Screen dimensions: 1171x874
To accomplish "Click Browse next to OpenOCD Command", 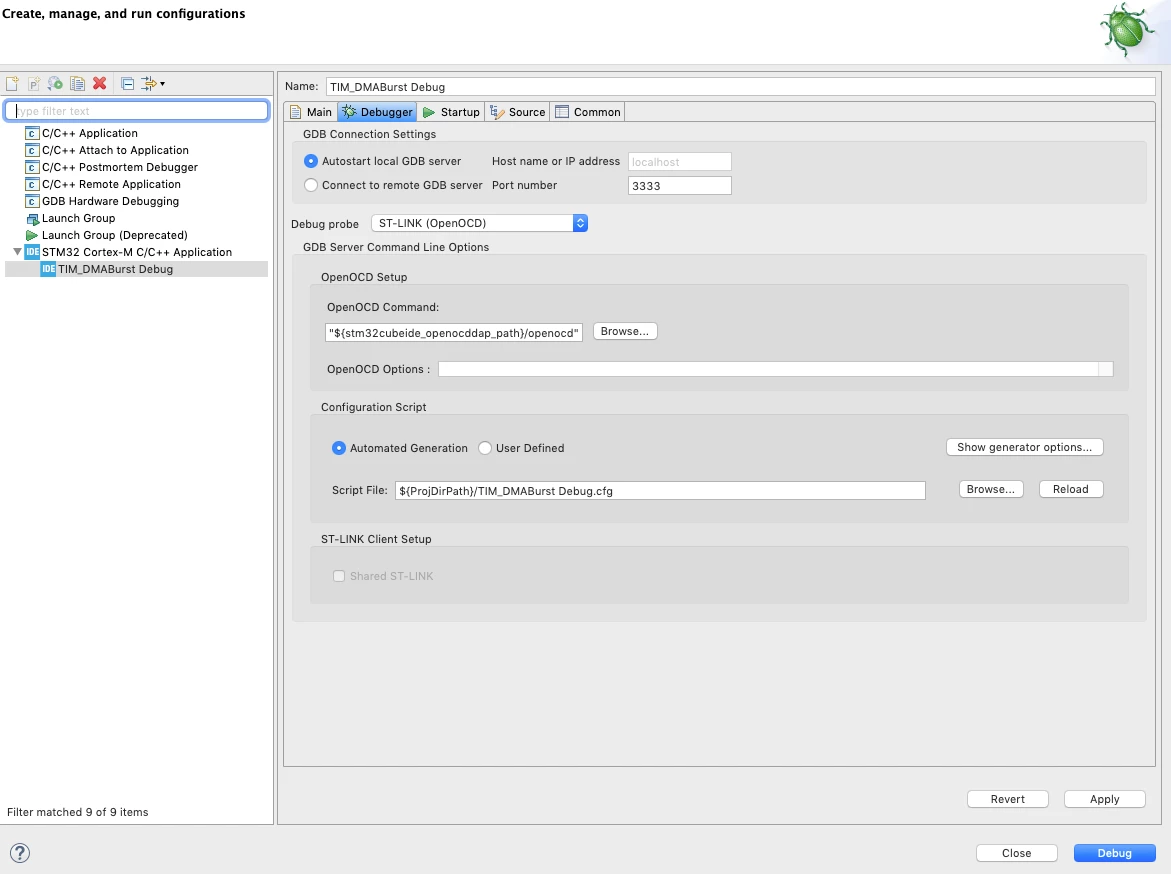I will pos(625,332).
